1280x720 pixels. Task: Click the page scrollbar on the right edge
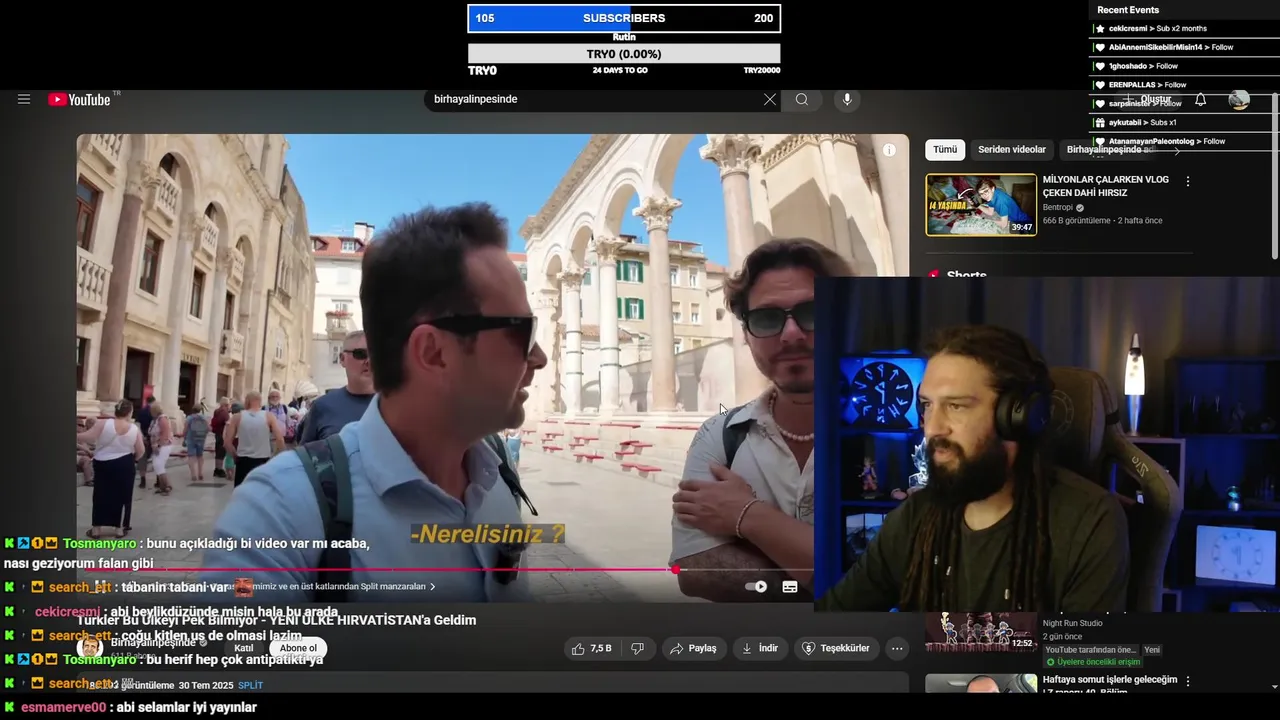1274,175
